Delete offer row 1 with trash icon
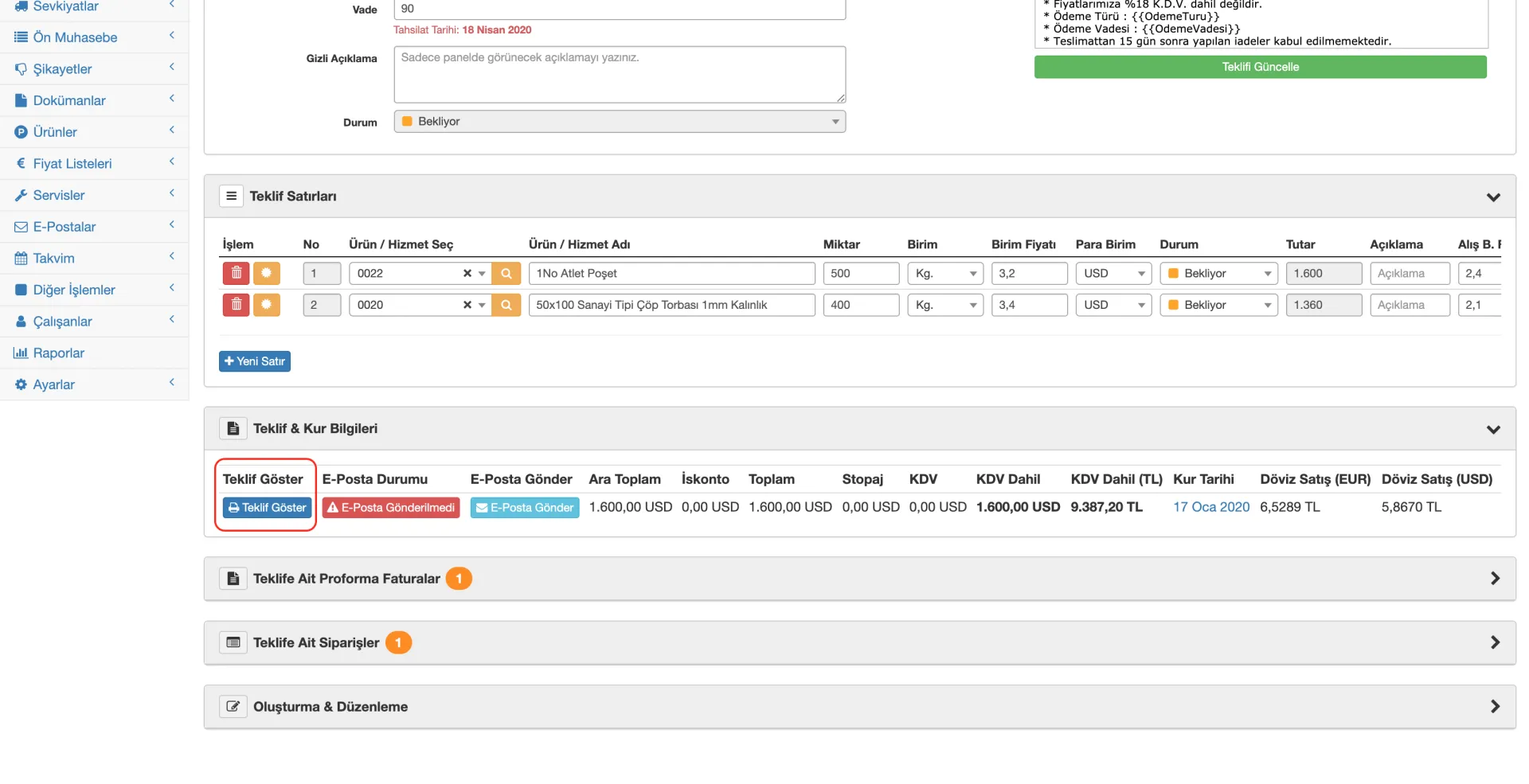The width and height of the screenshot is (1529, 784). 236,273
